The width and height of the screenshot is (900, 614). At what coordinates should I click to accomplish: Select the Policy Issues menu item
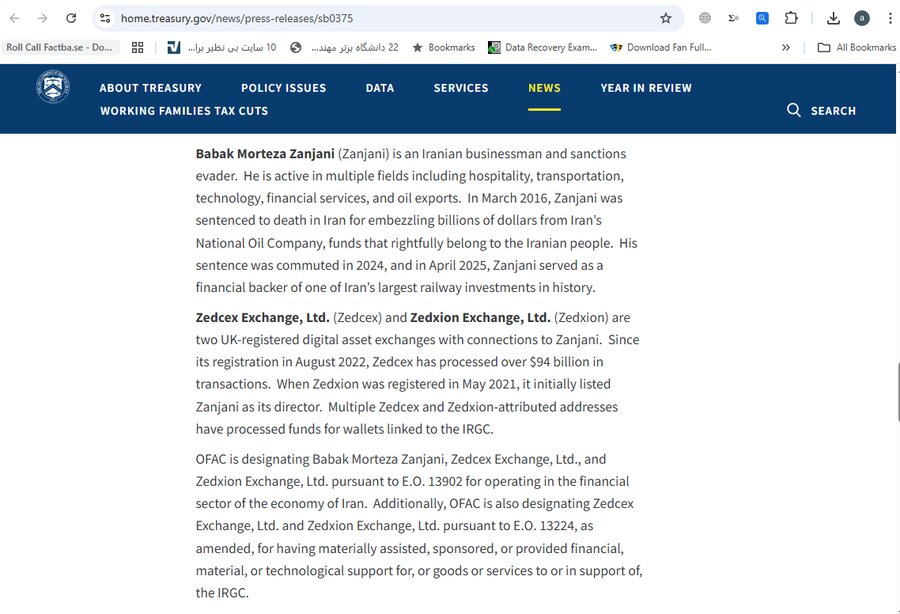coord(283,88)
